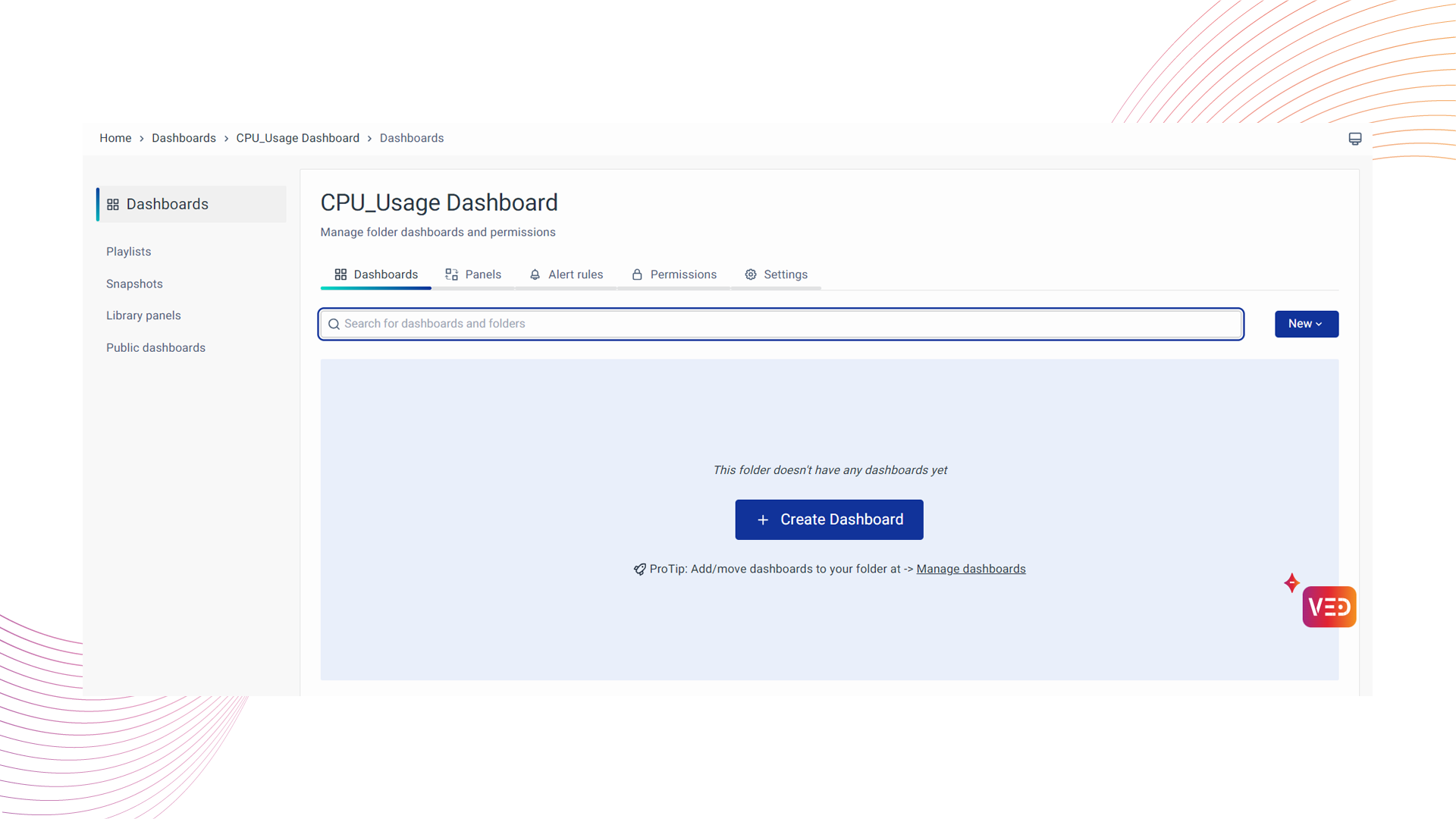
Task: Click the VED logo badge
Action: coord(1329,607)
